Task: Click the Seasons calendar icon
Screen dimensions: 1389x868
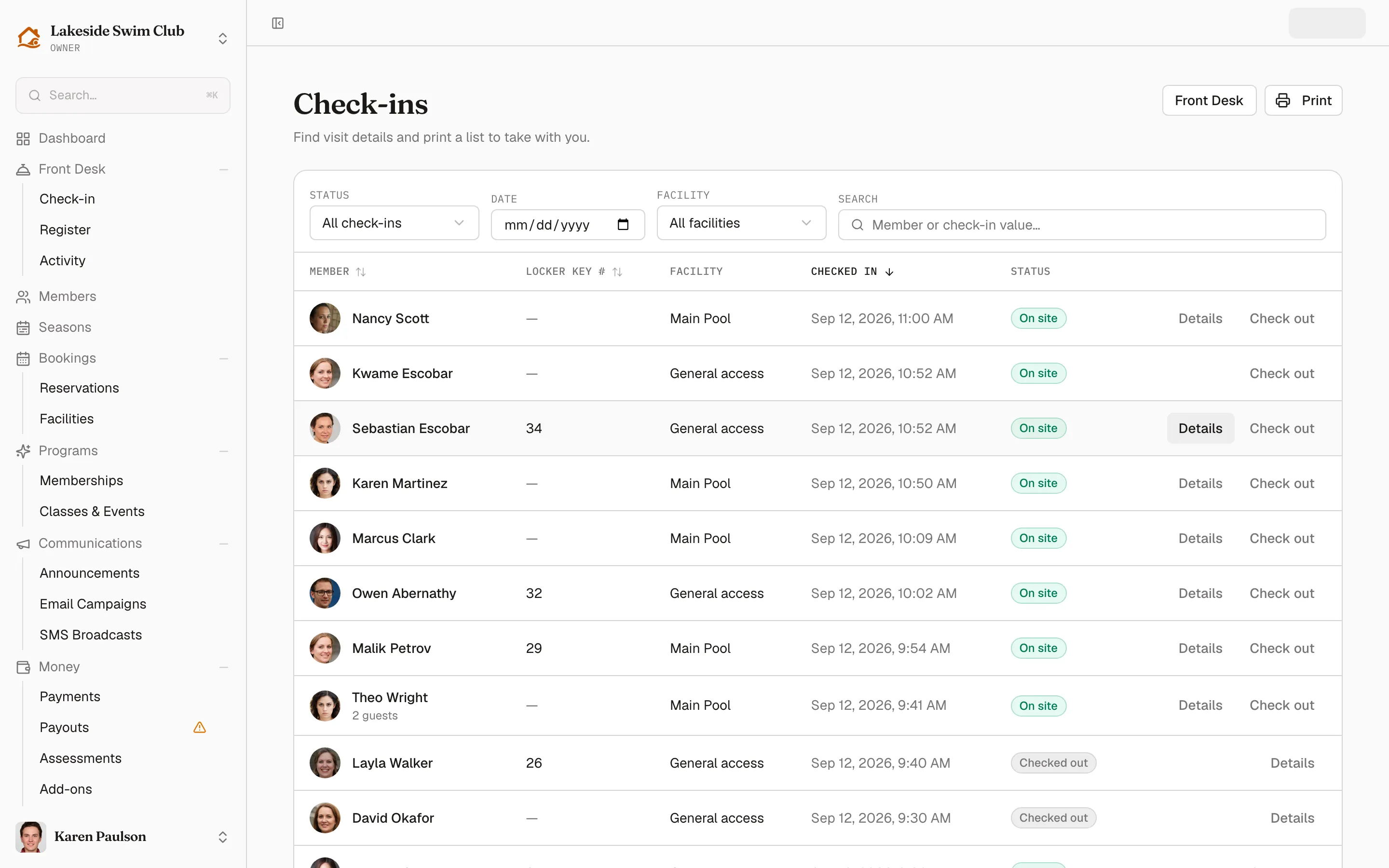Action: 23,328
